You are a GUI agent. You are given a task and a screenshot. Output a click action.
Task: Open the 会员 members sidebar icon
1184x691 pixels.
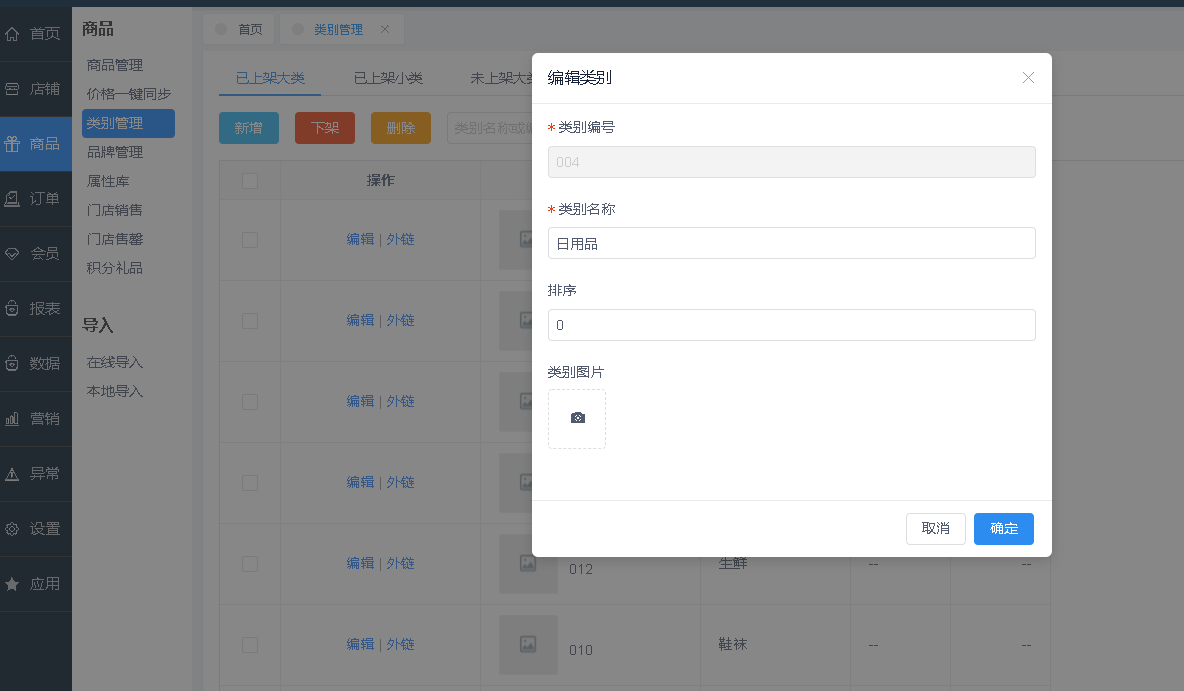[x=12, y=254]
